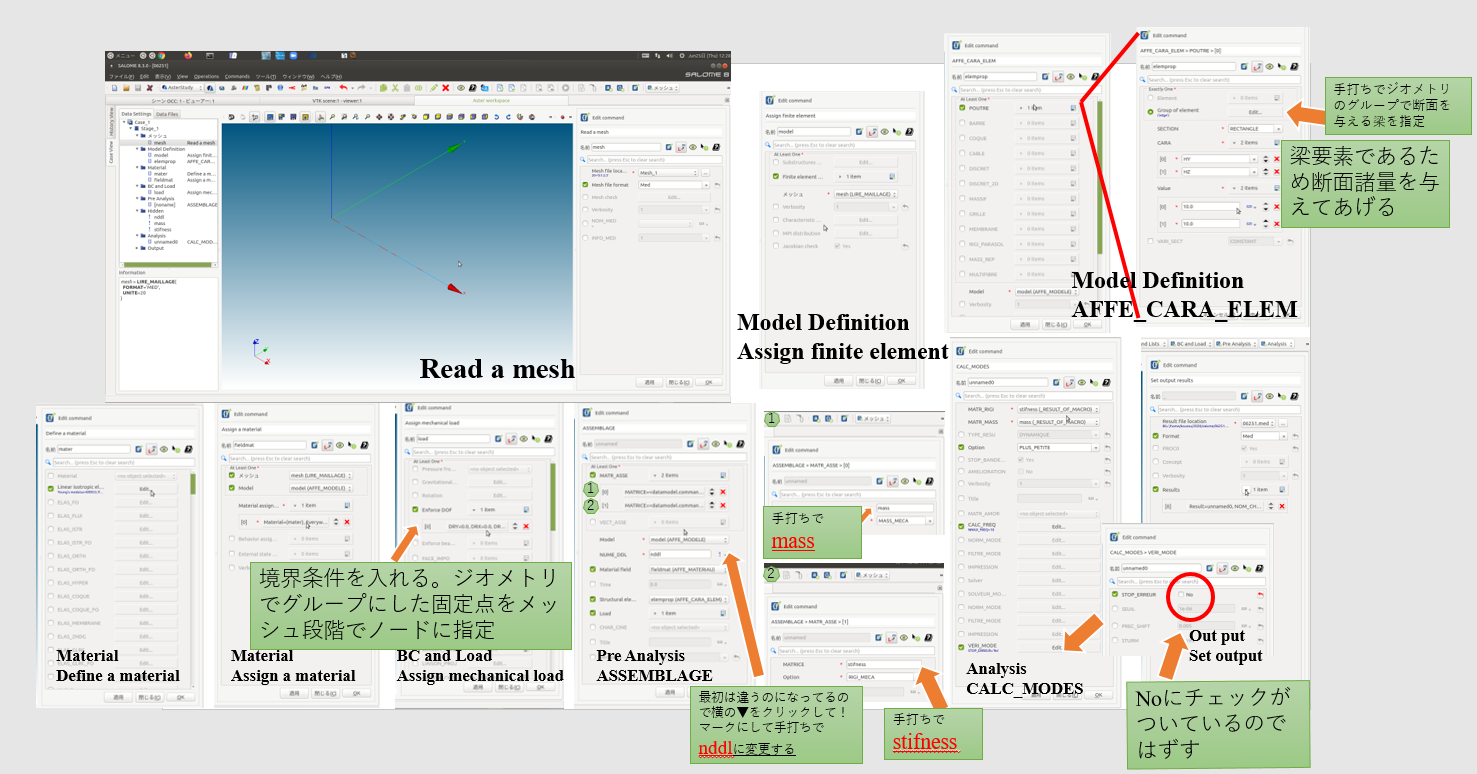Collapse the Model Definition tree folder
The width and height of the screenshot is (1477, 774).
point(137,149)
